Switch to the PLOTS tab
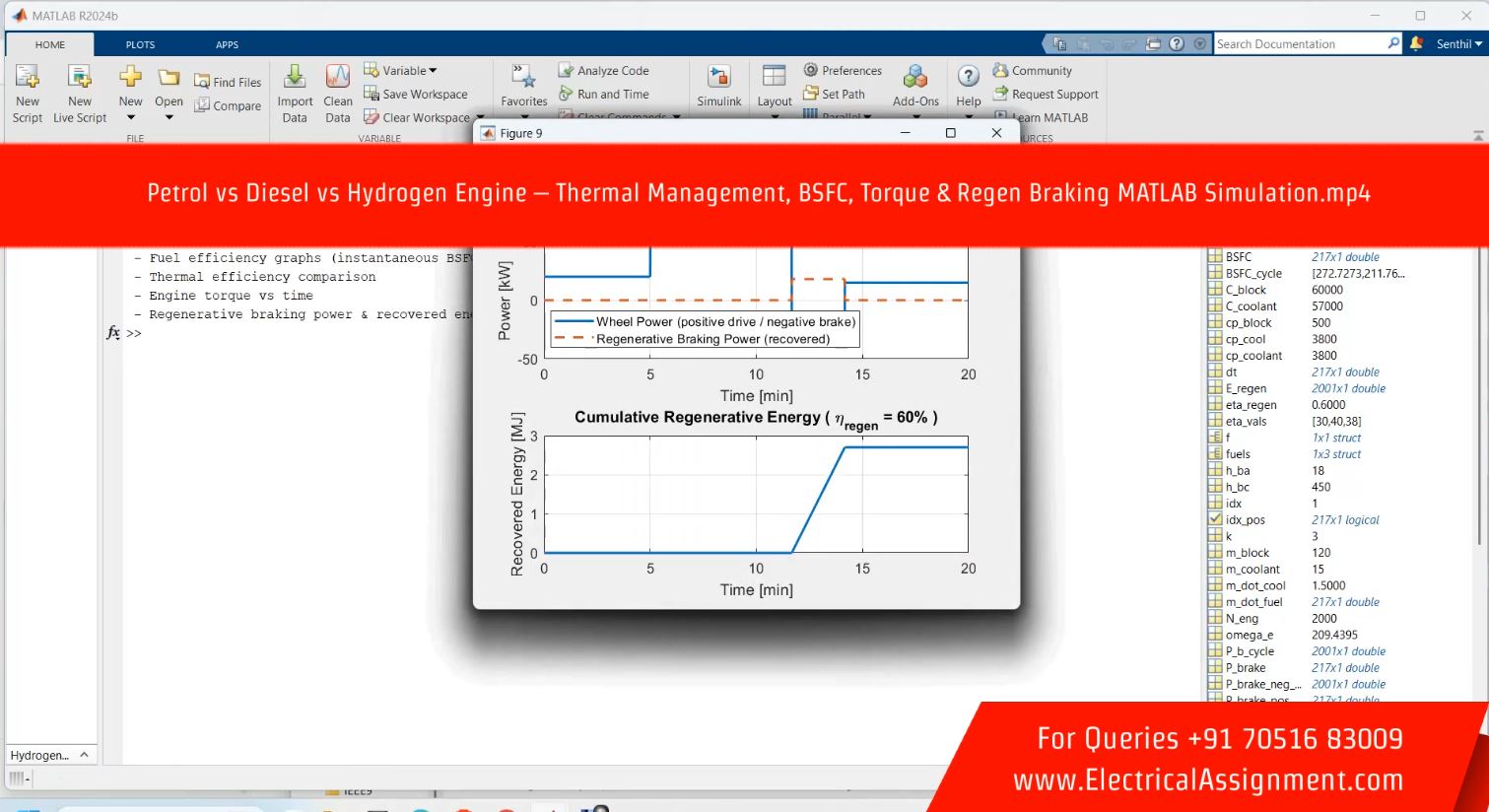This screenshot has width=1489, height=812. 140,44
